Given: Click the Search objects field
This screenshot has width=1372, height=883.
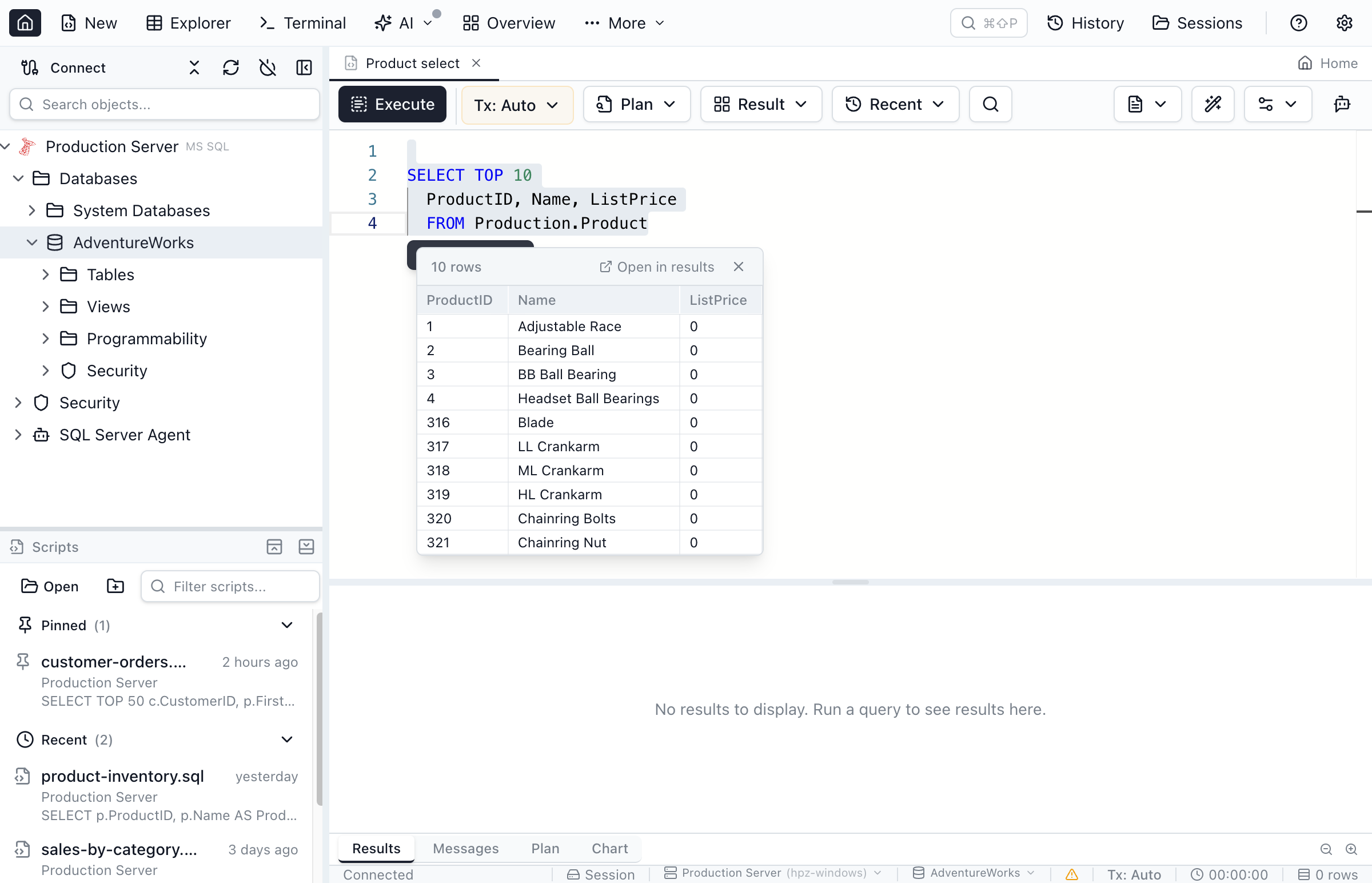Looking at the screenshot, I should (x=165, y=104).
